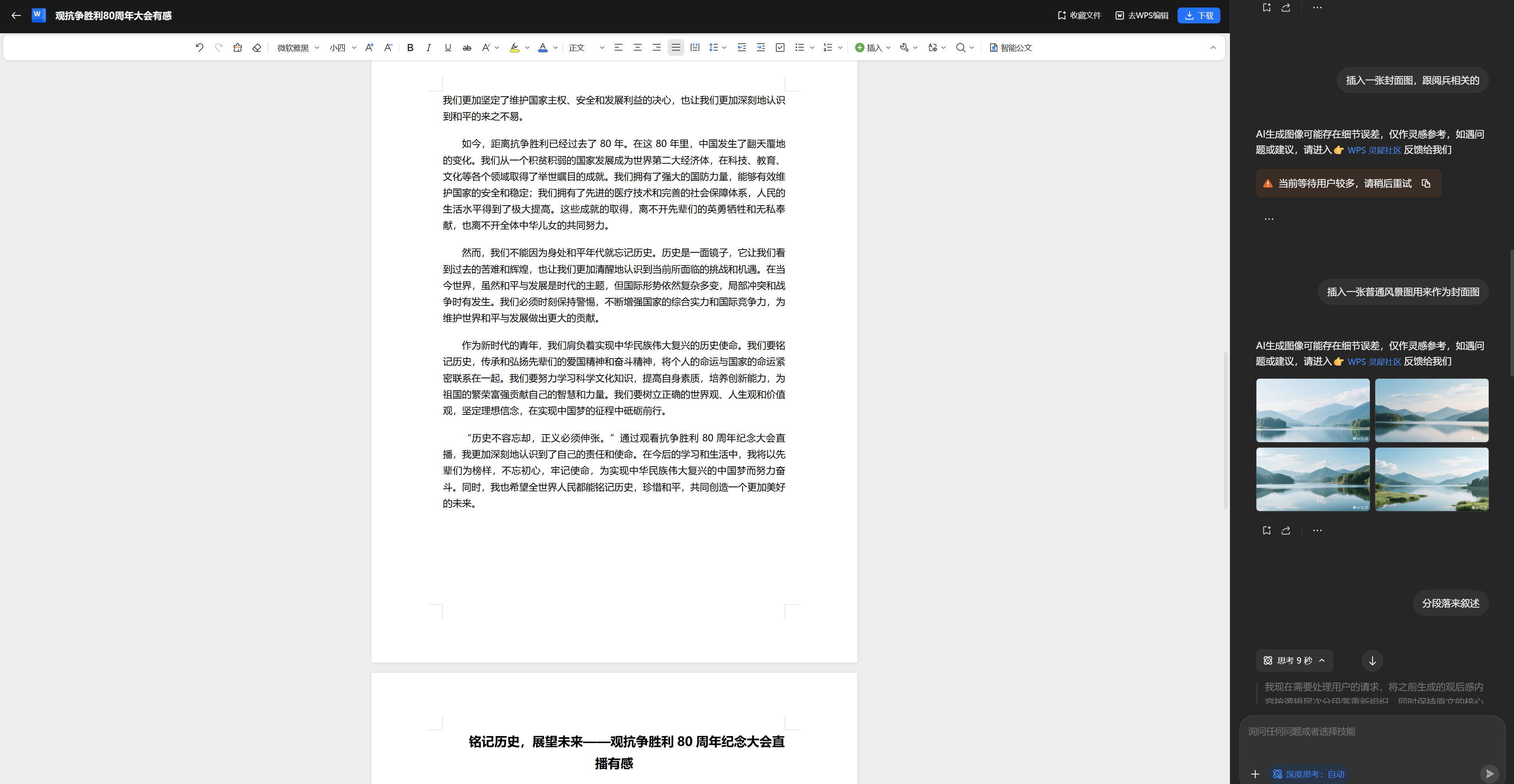Click the 智能公文 smart document icon

(1010, 48)
